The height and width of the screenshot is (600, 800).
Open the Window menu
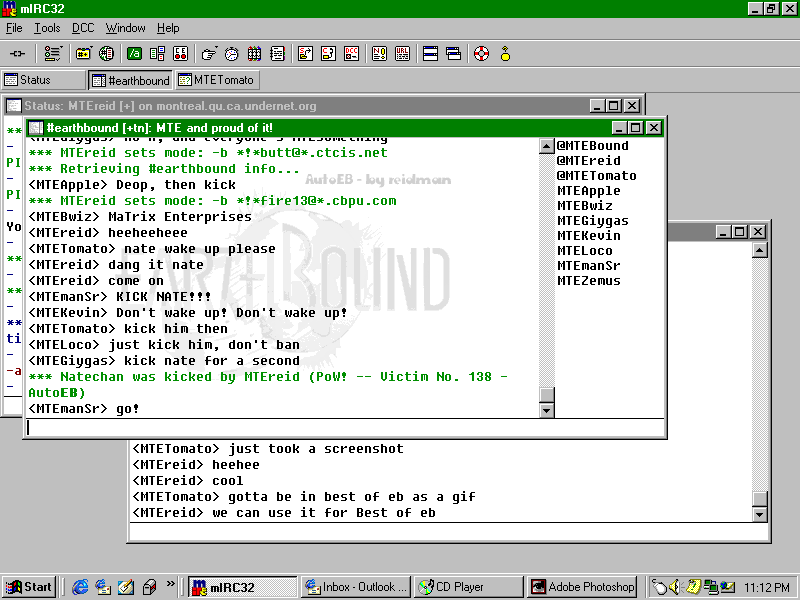(x=126, y=28)
